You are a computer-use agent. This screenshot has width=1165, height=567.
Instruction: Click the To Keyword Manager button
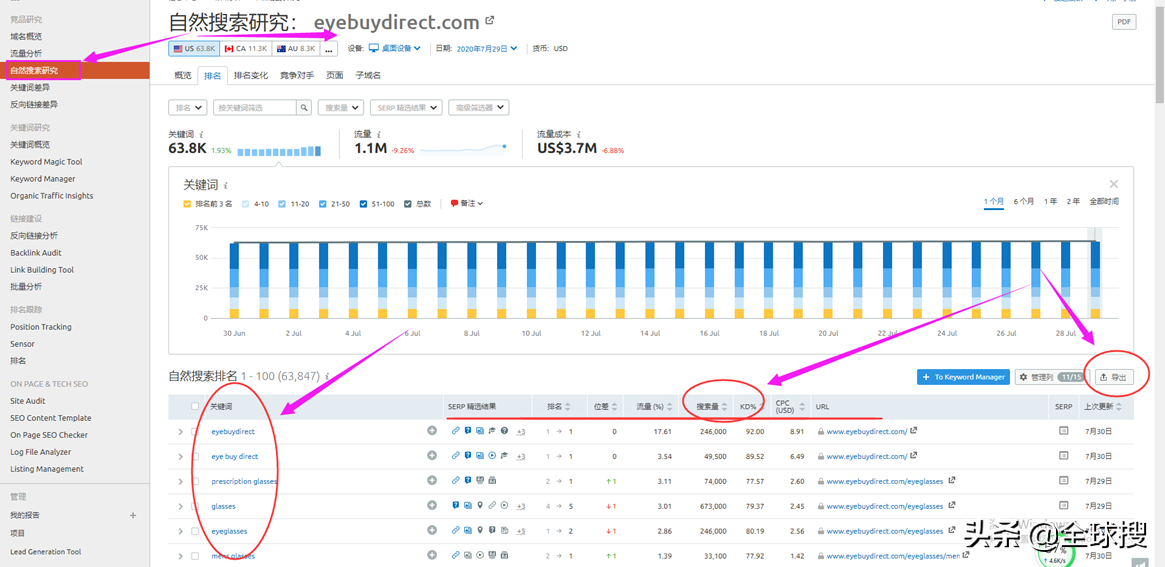[x=964, y=377]
